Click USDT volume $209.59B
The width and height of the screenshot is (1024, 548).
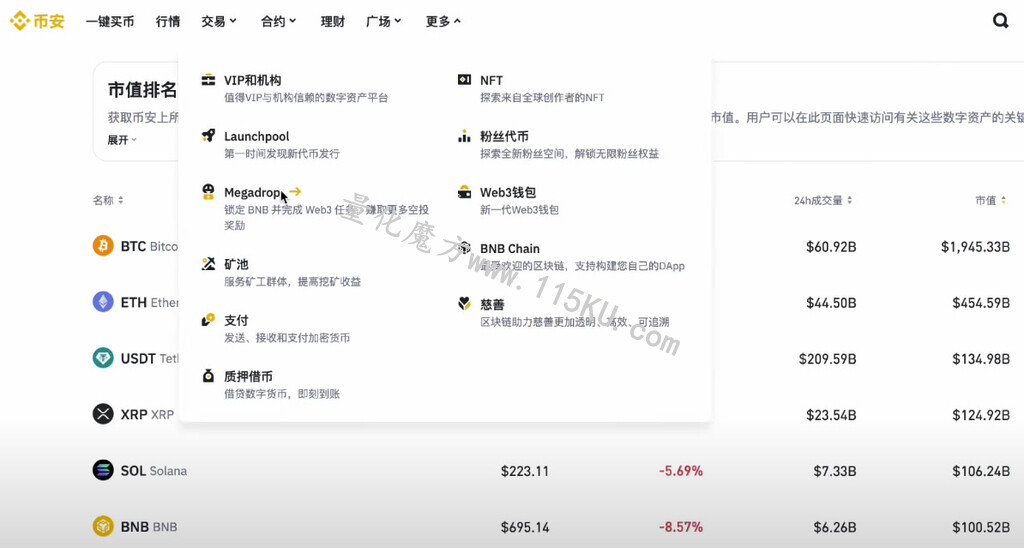click(827, 359)
